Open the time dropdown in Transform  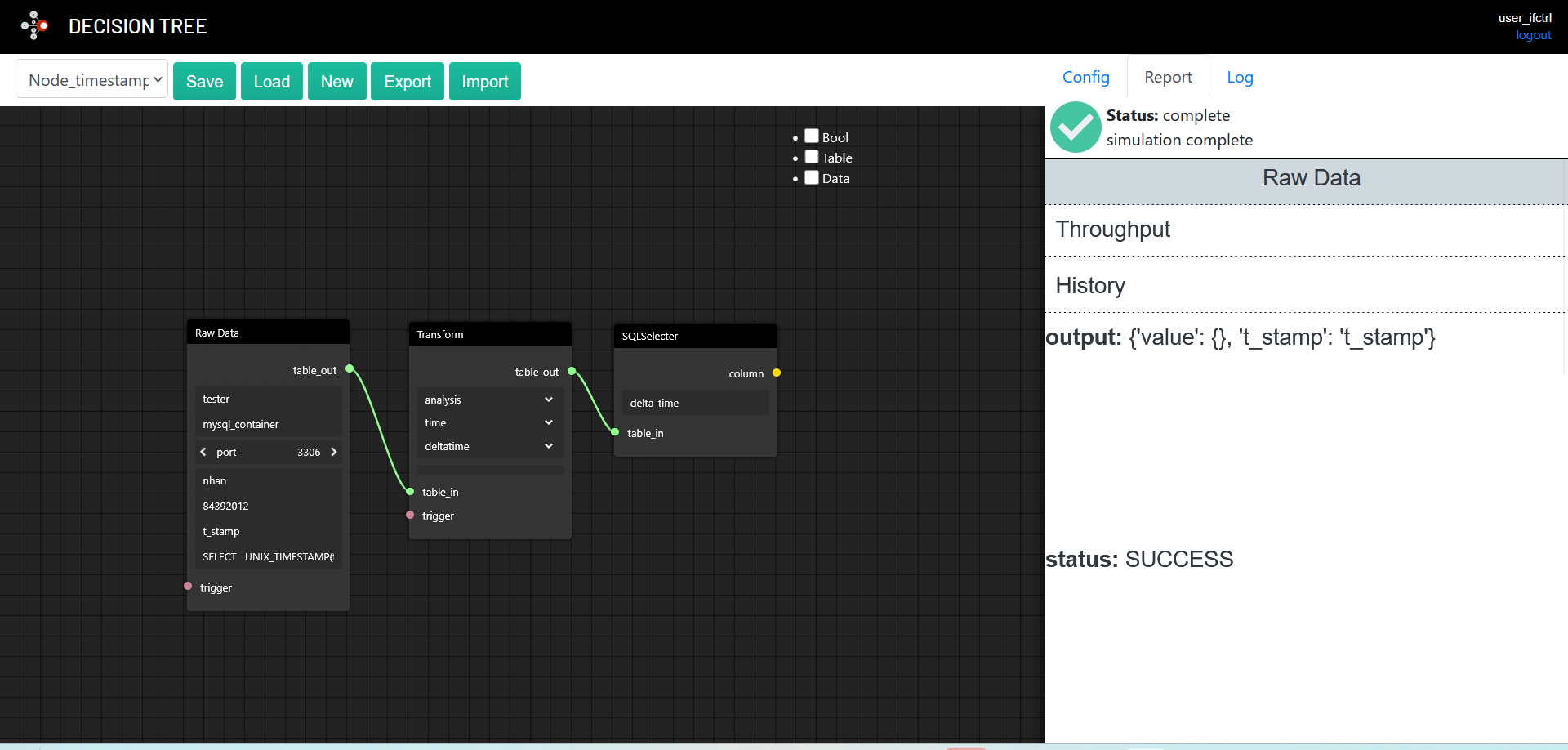click(490, 422)
